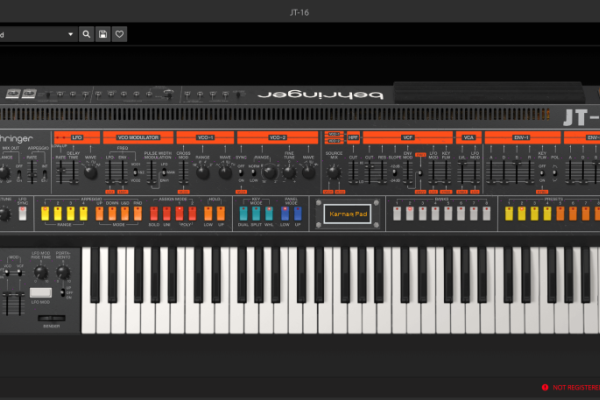Select bank 2 white button
The width and height of the screenshot is (600, 400).
pyautogui.click(x=410, y=214)
